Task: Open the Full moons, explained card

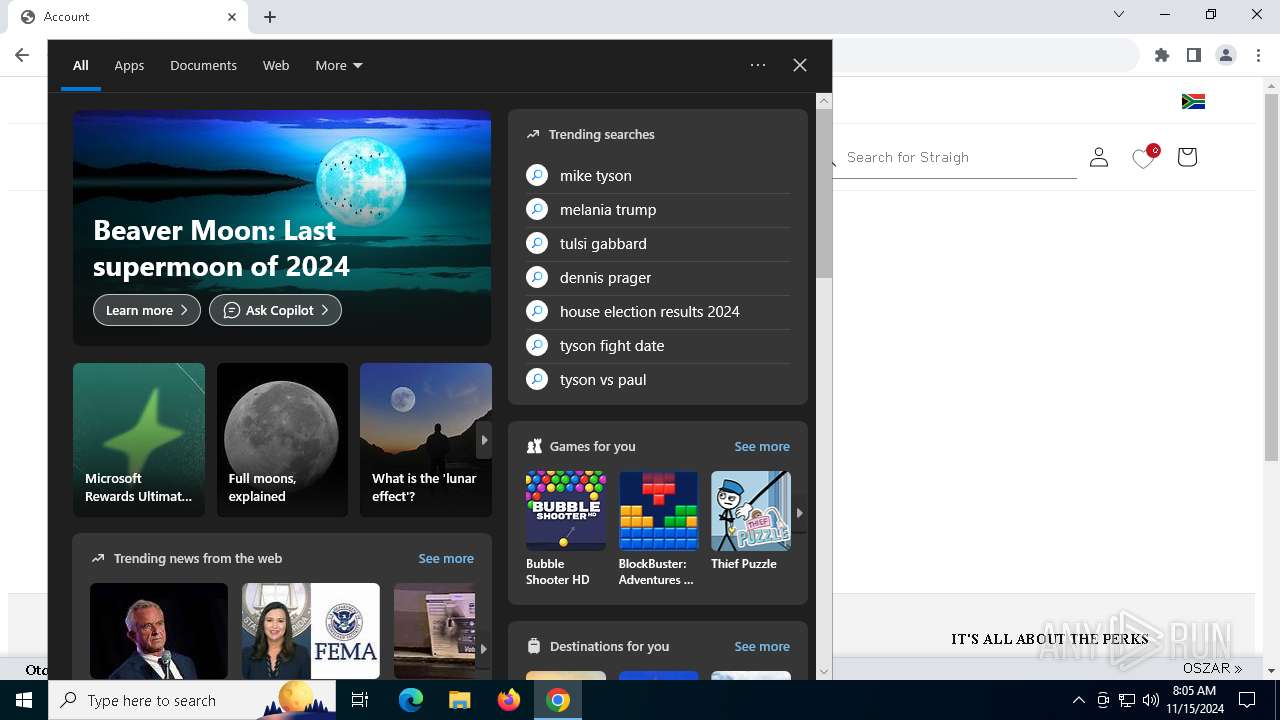Action: [x=282, y=440]
